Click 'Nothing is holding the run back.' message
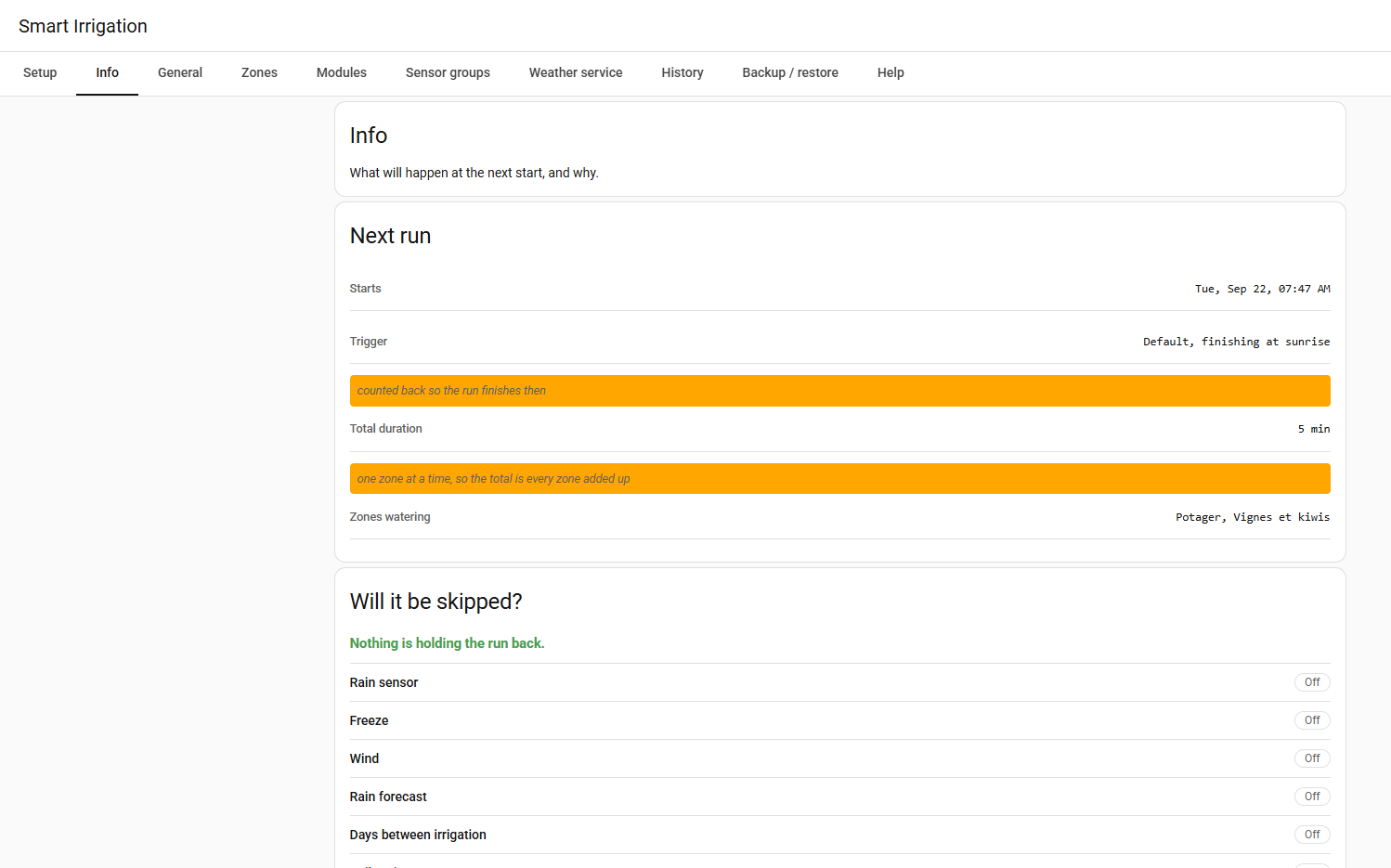1391x868 pixels. click(447, 643)
